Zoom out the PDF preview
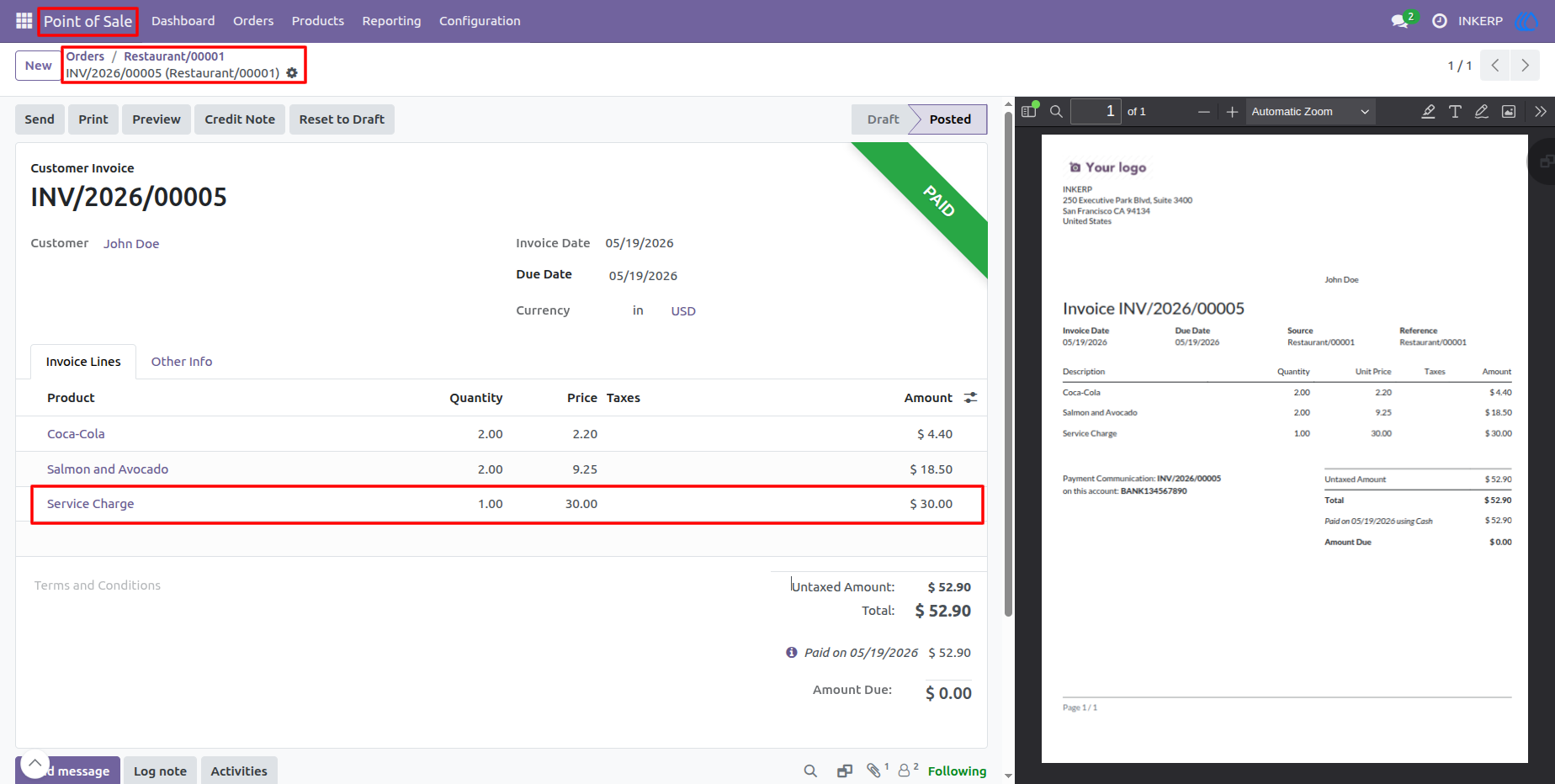This screenshot has height=784, width=1555. point(1204,112)
